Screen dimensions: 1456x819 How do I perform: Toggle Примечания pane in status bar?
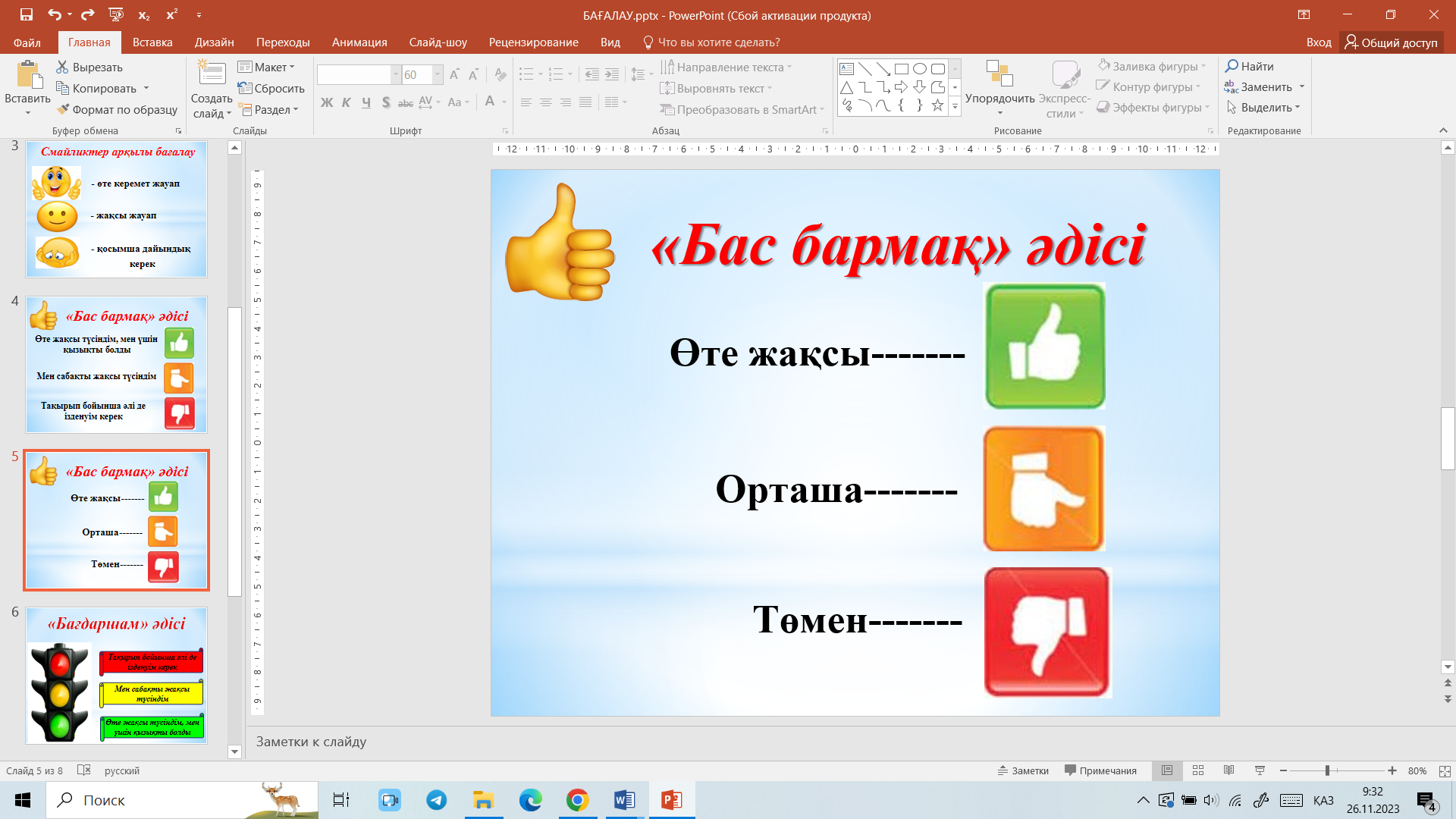1100,770
